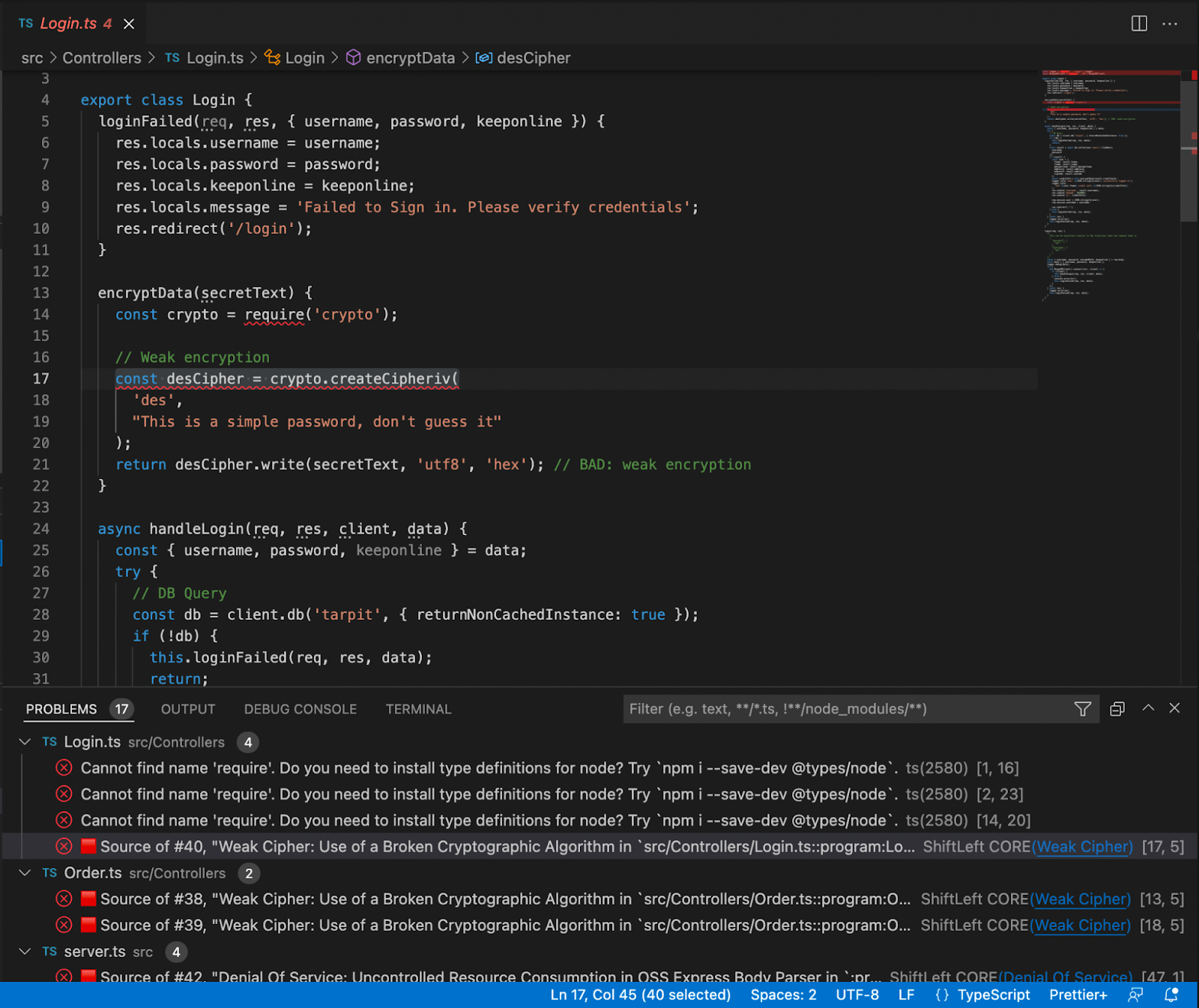Image resolution: width=1199 pixels, height=1008 pixels.
Task: Click the error icon of the #39 Weak Cipher problem
Action: [64, 925]
